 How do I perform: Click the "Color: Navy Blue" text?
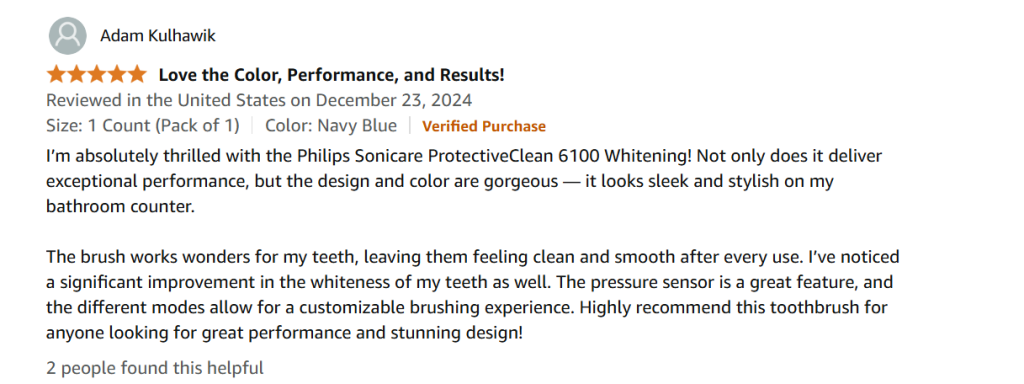[x=330, y=125]
